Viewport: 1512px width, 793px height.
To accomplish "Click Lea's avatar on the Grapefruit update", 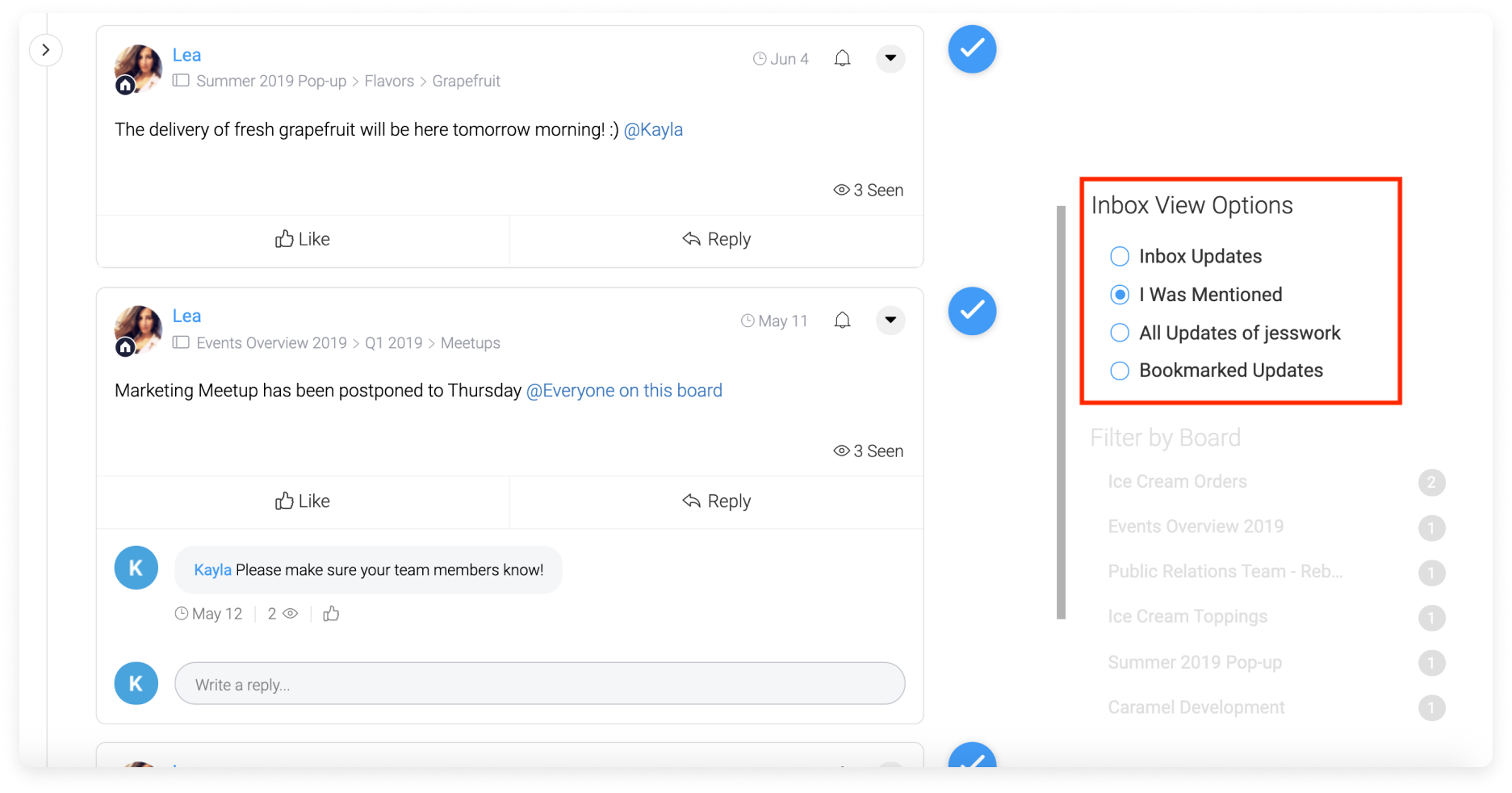I will tap(138, 69).
